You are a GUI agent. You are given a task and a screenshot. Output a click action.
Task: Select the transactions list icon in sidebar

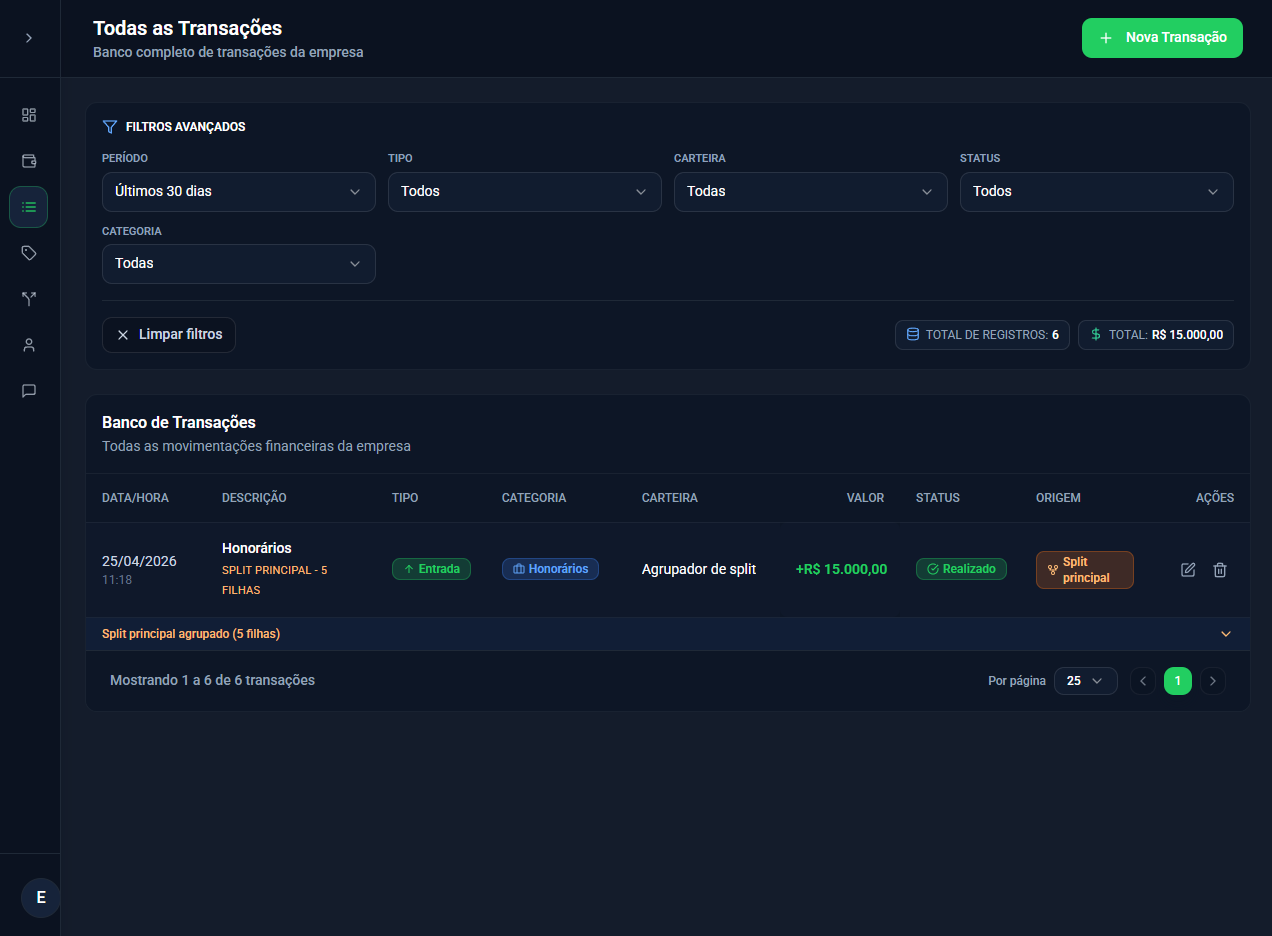(x=29, y=207)
